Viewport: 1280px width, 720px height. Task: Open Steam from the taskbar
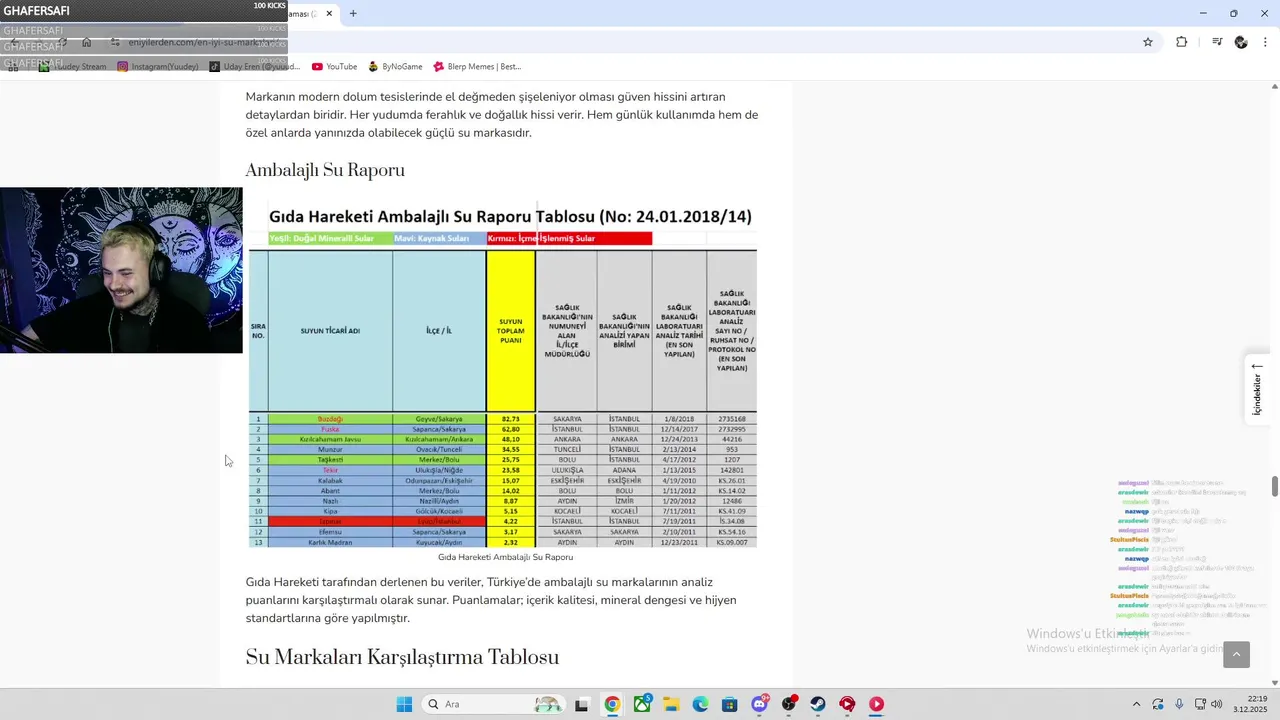(x=818, y=704)
